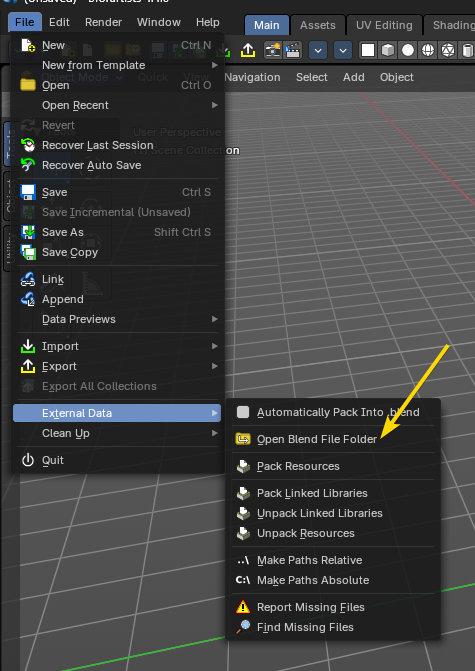Click the Render Animation clapperboard icon

pyautogui.click(x=293, y=50)
